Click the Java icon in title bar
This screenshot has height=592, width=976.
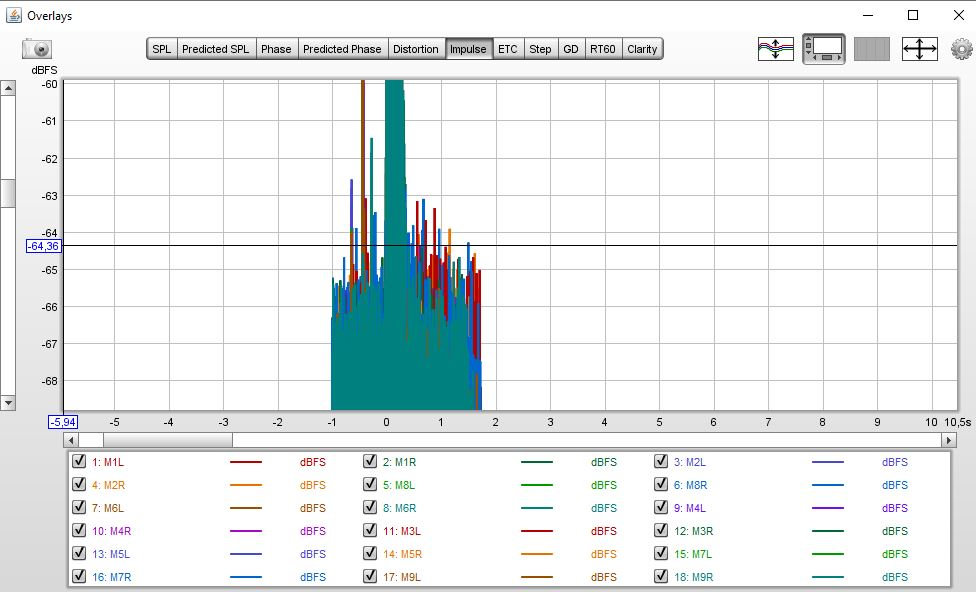tap(13, 16)
